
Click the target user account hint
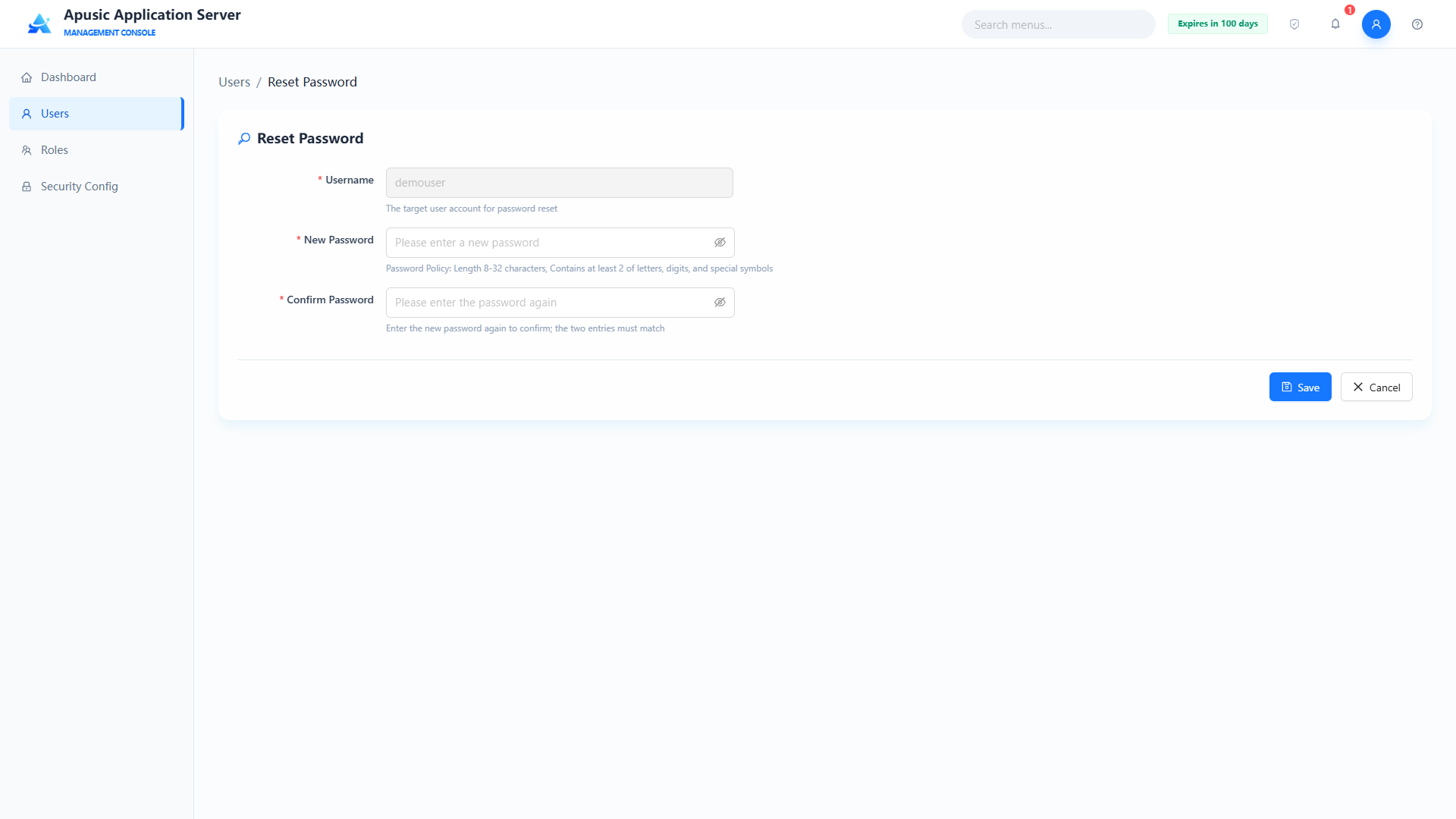tap(472, 209)
